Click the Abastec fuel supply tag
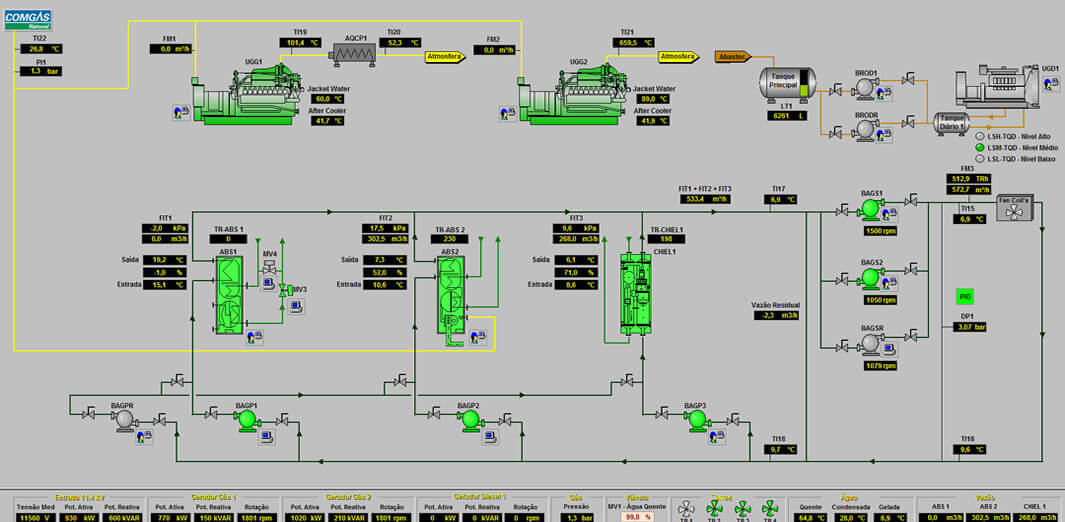The width and height of the screenshot is (1065, 522). tap(733, 57)
